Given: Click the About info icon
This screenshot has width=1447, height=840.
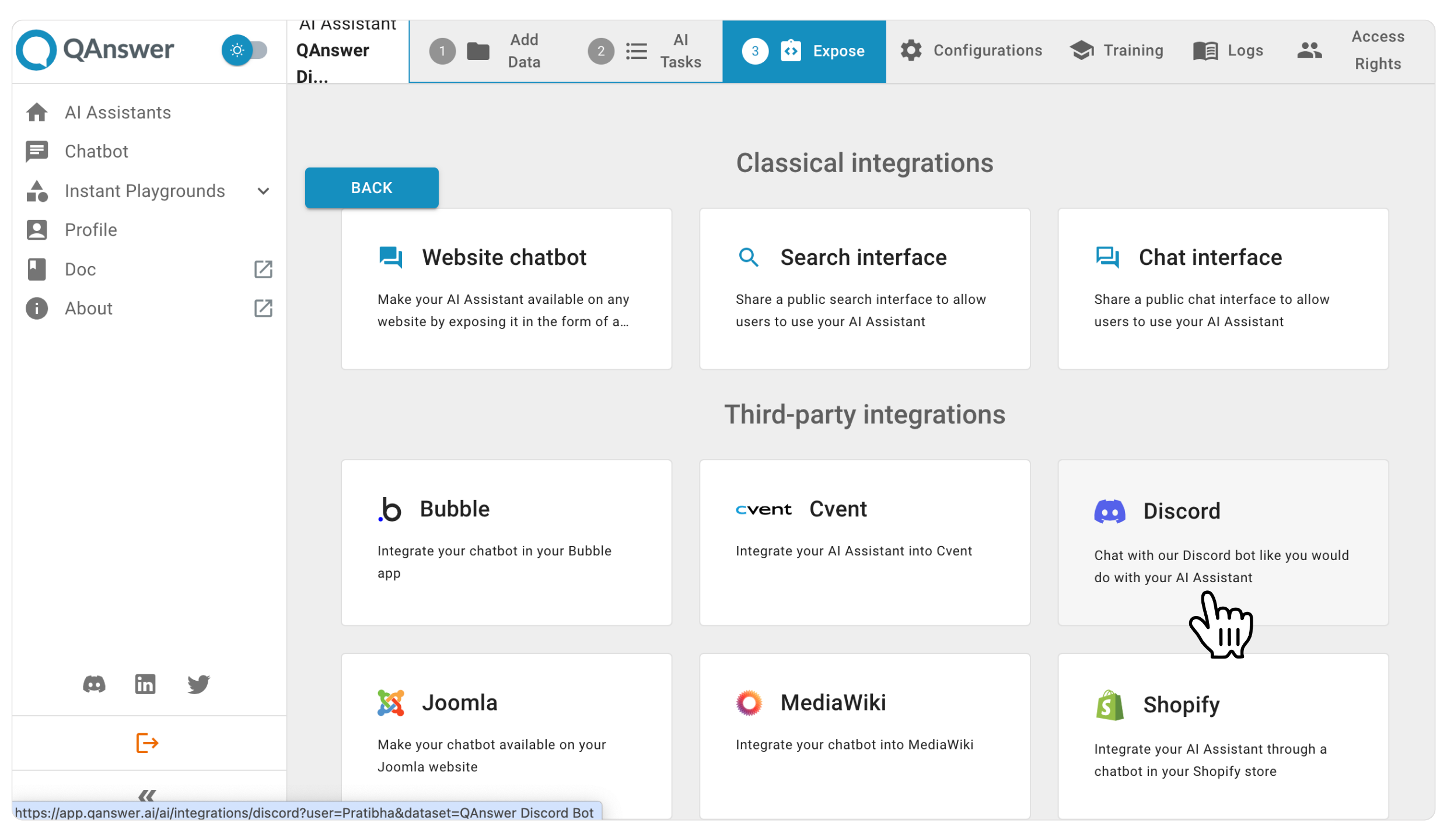Looking at the screenshot, I should coord(37,308).
